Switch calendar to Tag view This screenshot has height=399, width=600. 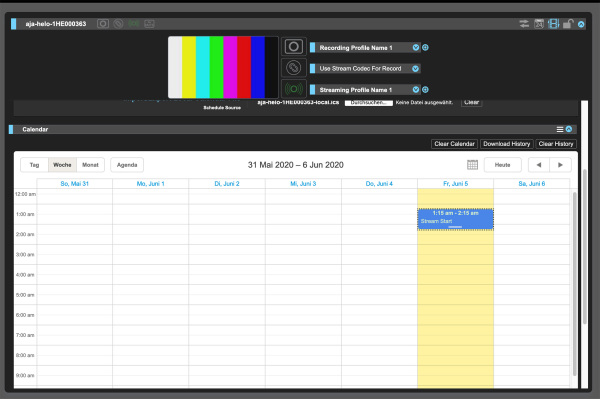34,165
